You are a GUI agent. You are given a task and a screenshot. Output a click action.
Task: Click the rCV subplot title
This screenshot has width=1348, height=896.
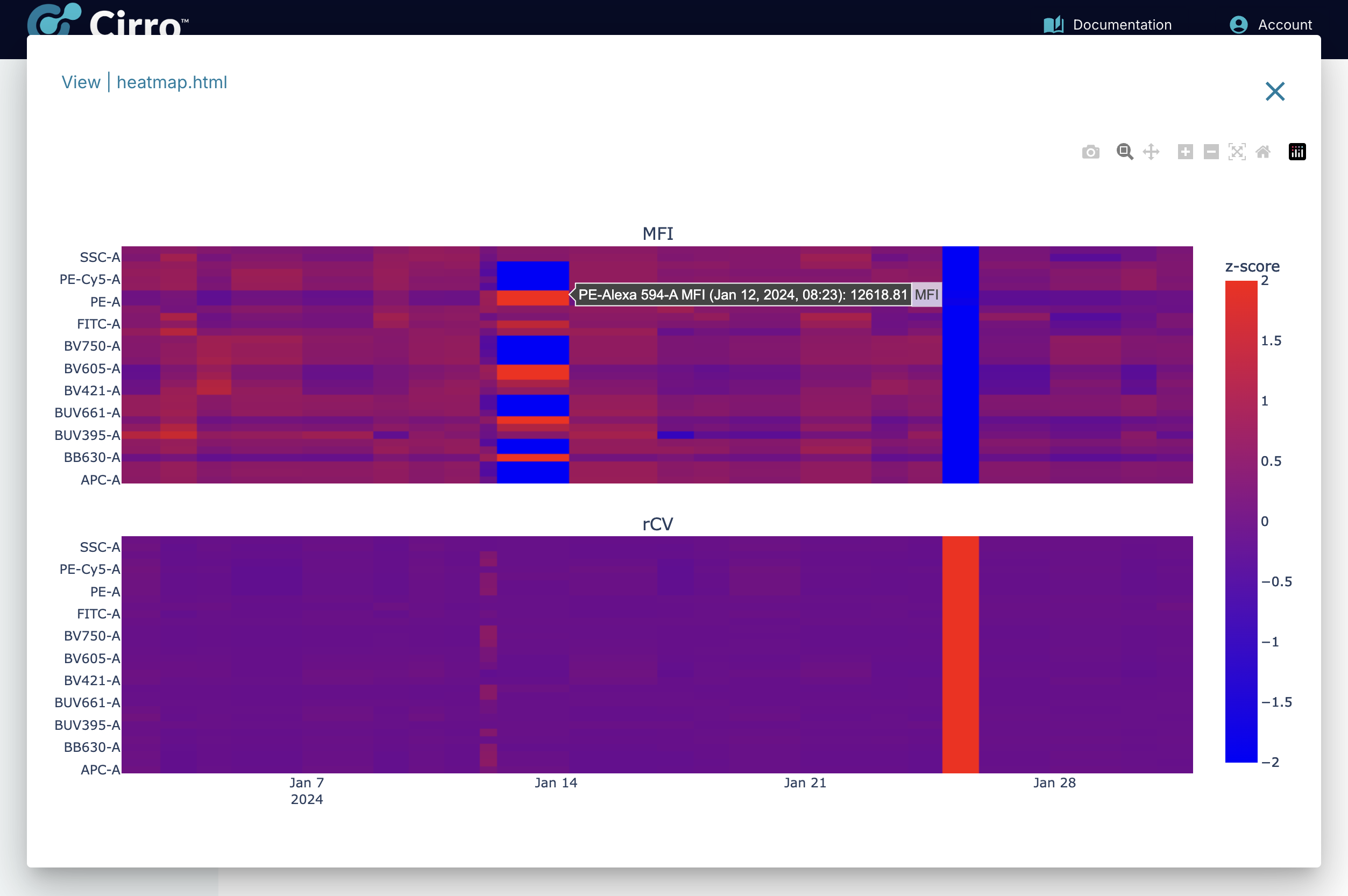[x=658, y=524]
